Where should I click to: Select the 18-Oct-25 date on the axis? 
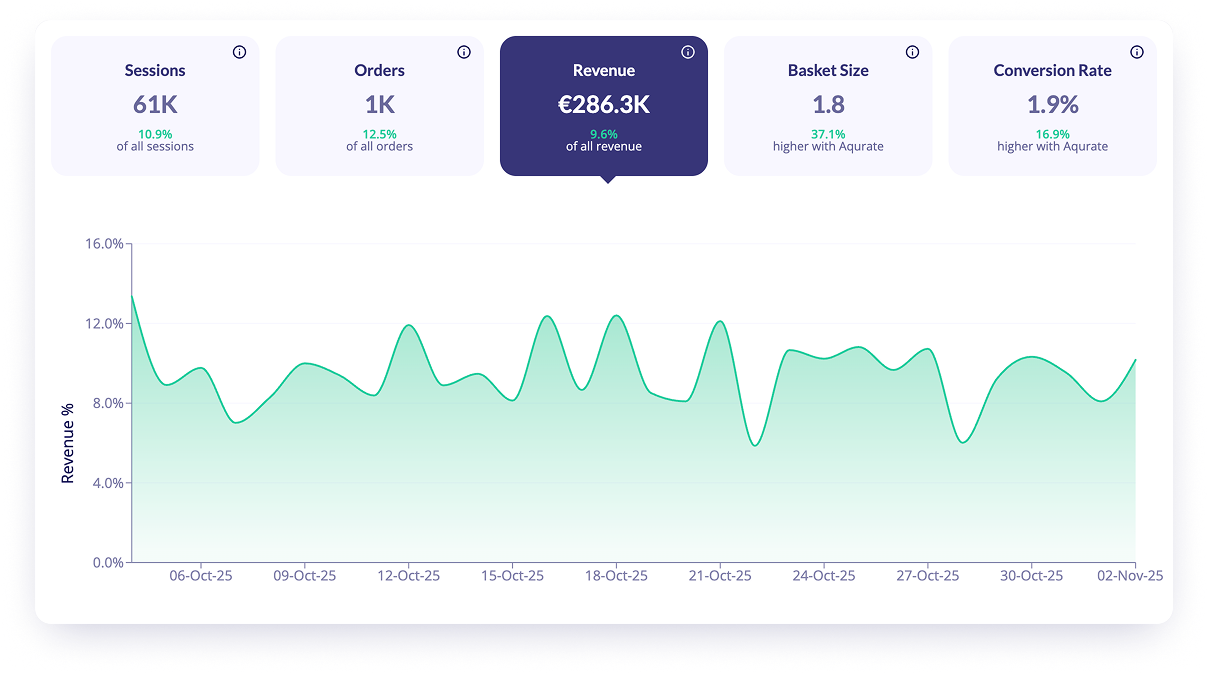pyautogui.click(x=616, y=576)
